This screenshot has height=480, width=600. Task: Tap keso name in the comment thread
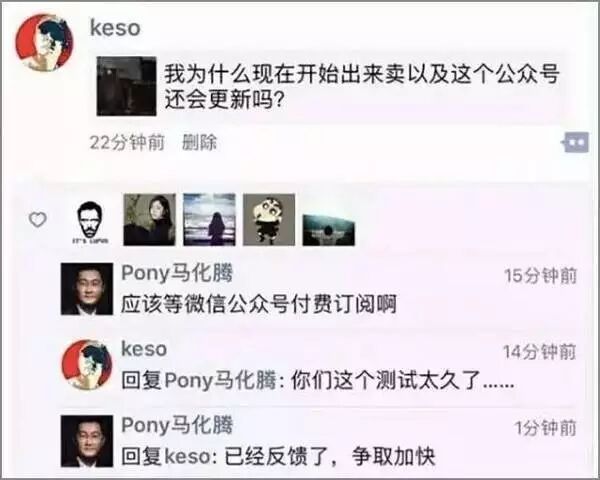(144, 349)
